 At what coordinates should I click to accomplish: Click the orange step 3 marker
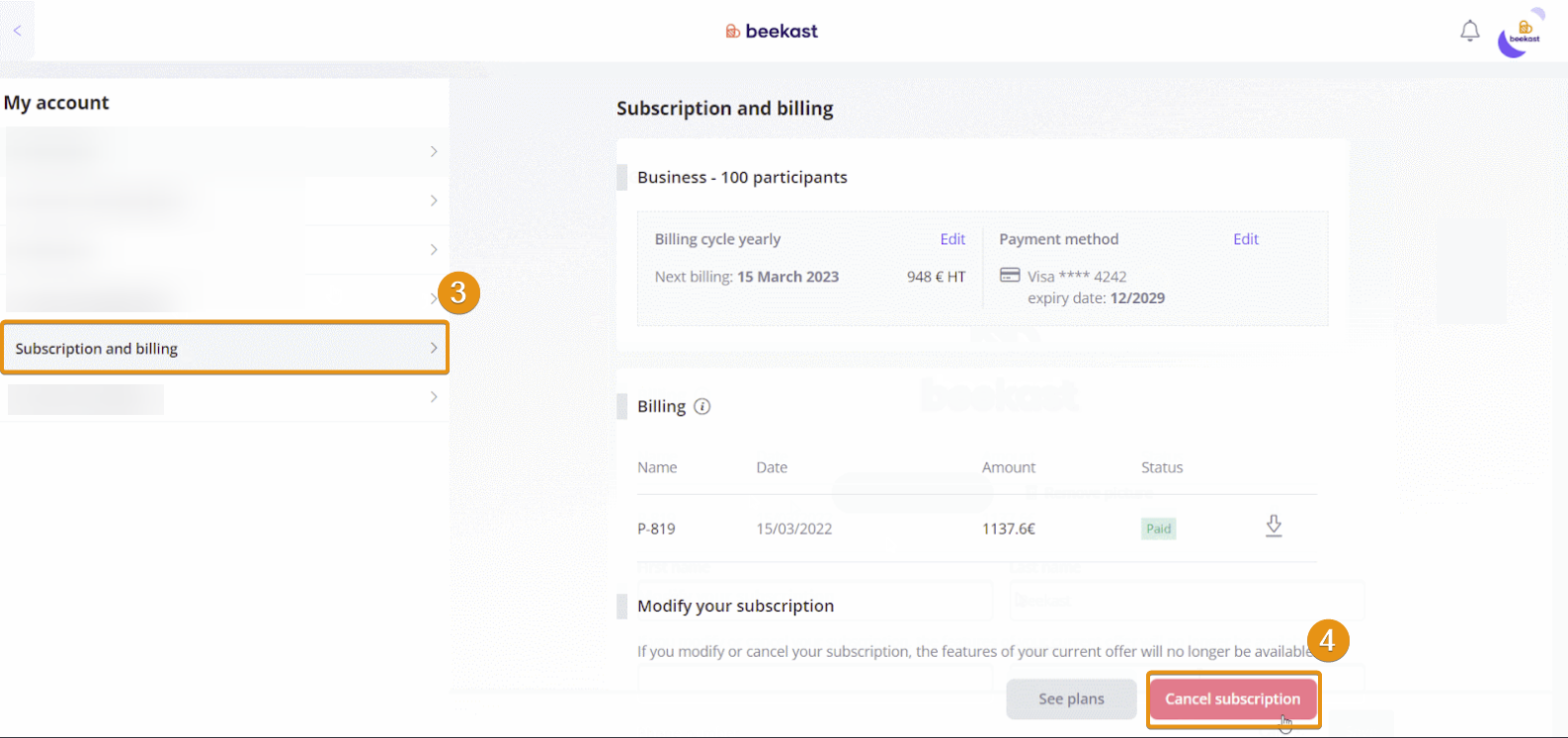tap(458, 293)
